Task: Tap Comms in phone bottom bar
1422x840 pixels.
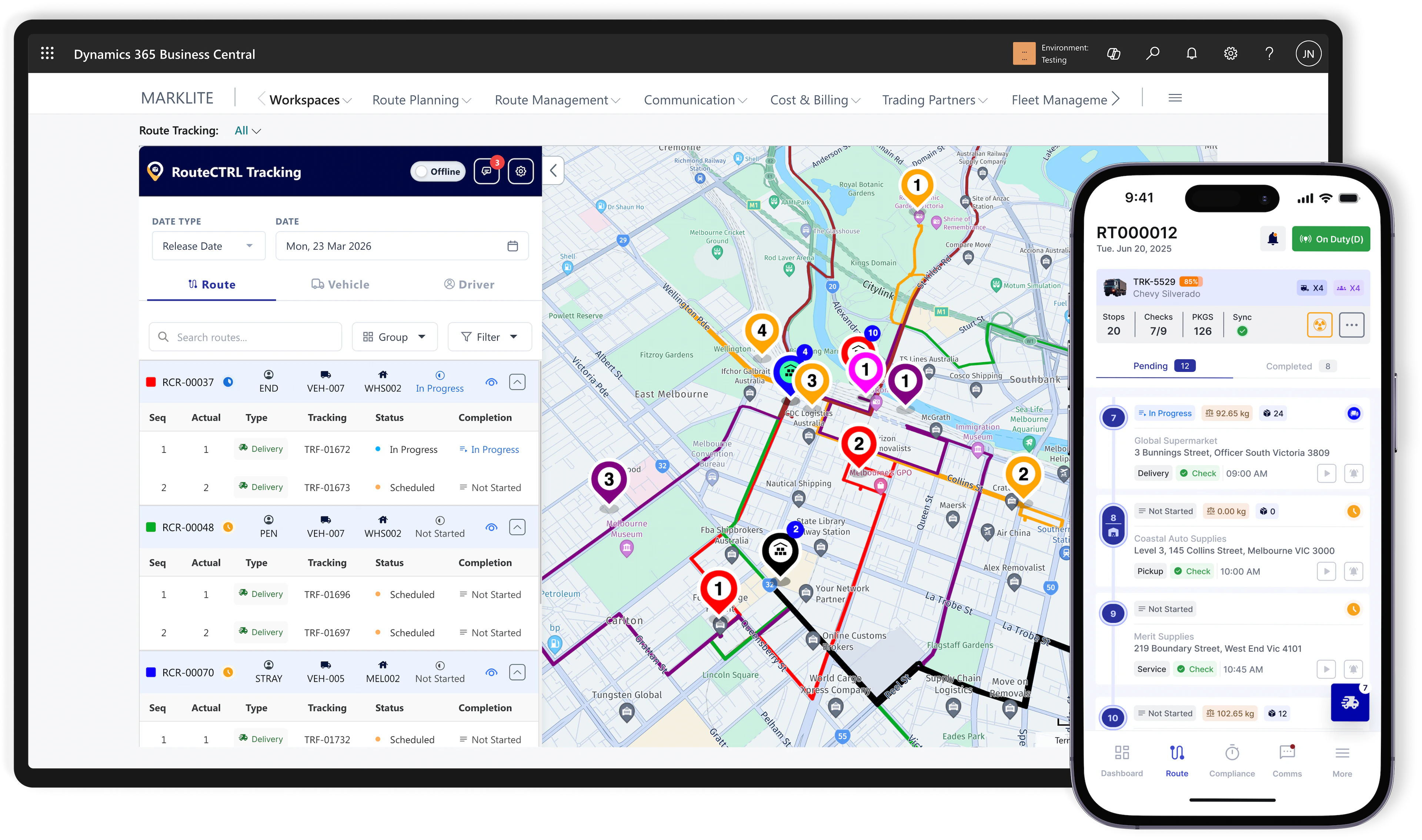Action: point(1287,761)
